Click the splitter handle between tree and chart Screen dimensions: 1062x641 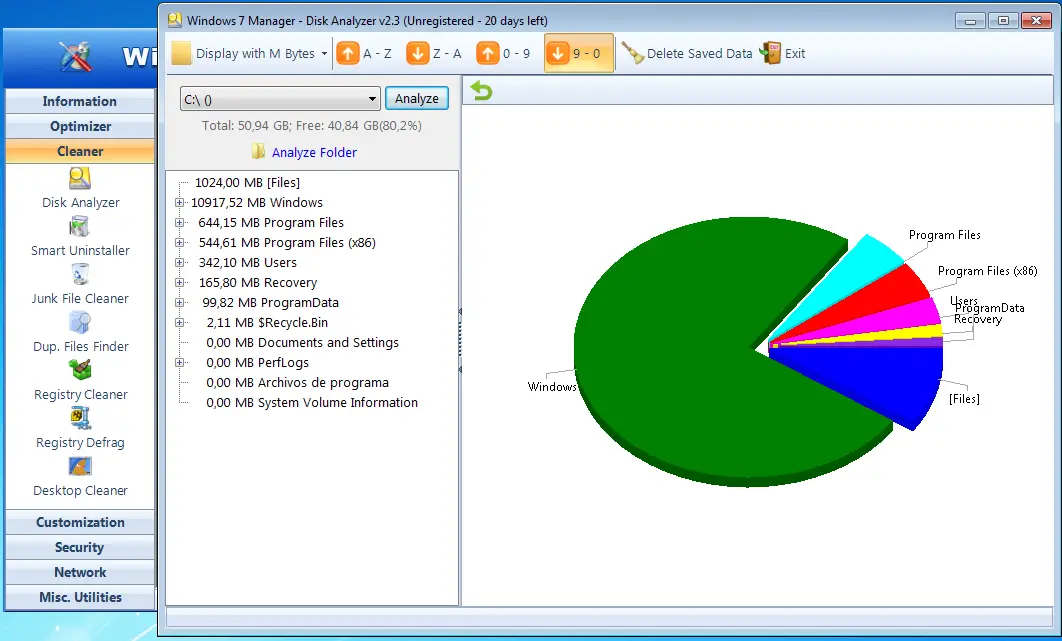coord(461,341)
